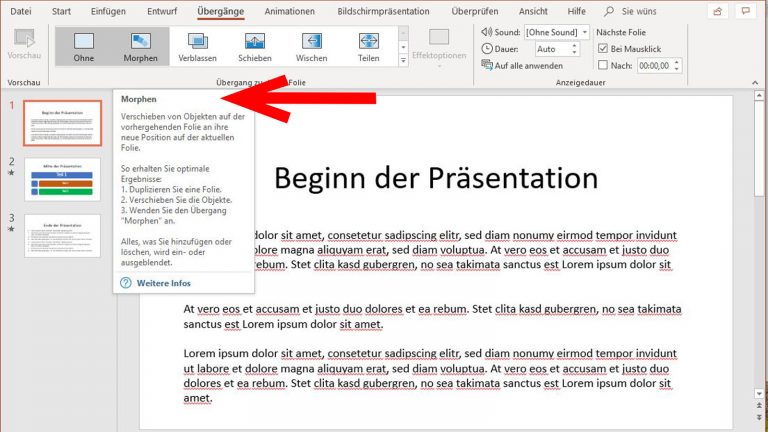Click the Dauer duration field
The image size is (768, 432).
point(556,48)
